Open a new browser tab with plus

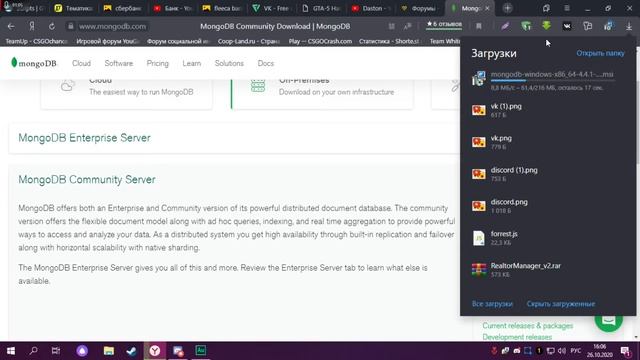pyautogui.click(x=507, y=8)
